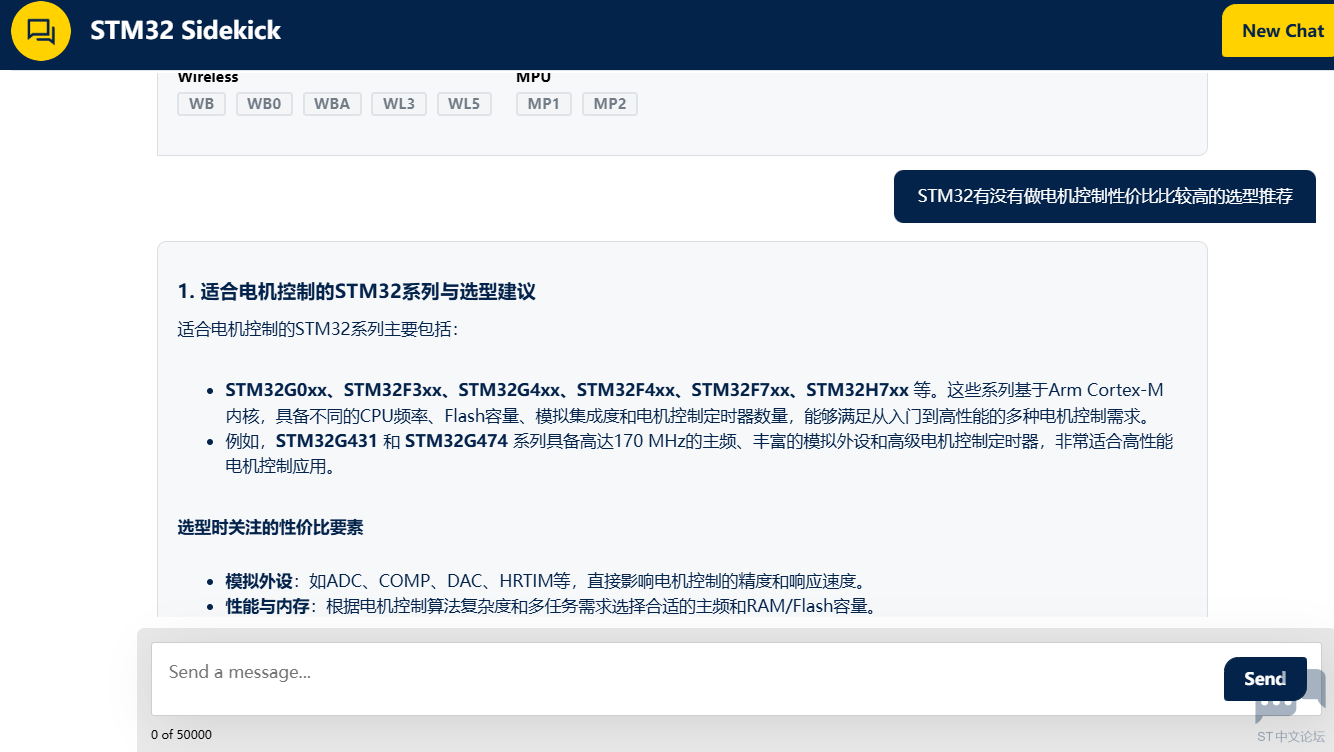The image size is (1334, 752).
Task: Send the message
Action: click(x=1265, y=679)
